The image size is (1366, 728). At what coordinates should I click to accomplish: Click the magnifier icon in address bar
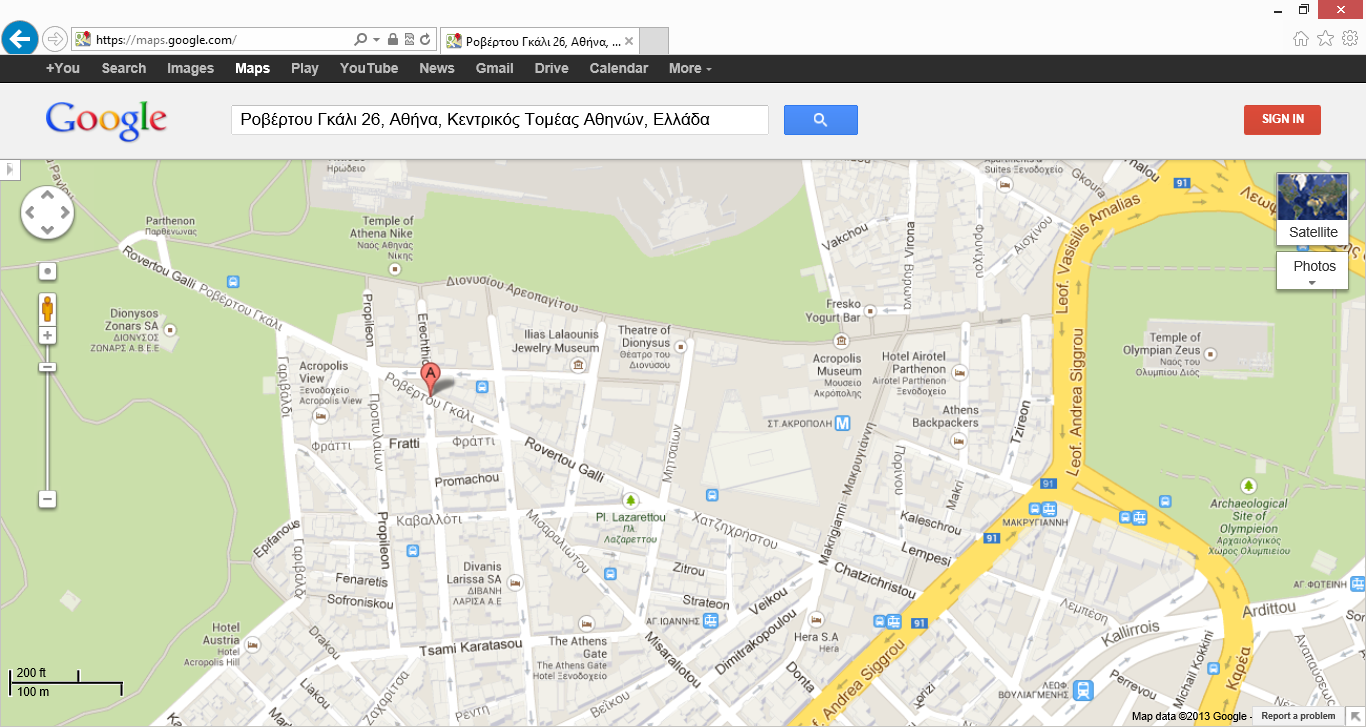pyautogui.click(x=361, y=40)
